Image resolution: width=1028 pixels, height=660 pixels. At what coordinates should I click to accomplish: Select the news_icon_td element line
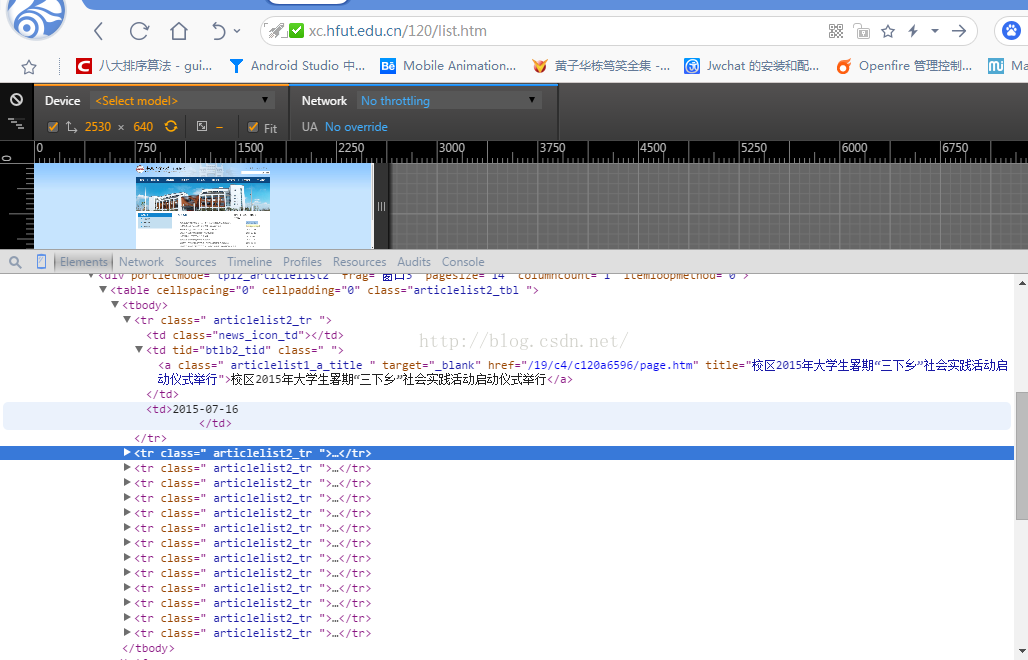(x=245, y=335)
